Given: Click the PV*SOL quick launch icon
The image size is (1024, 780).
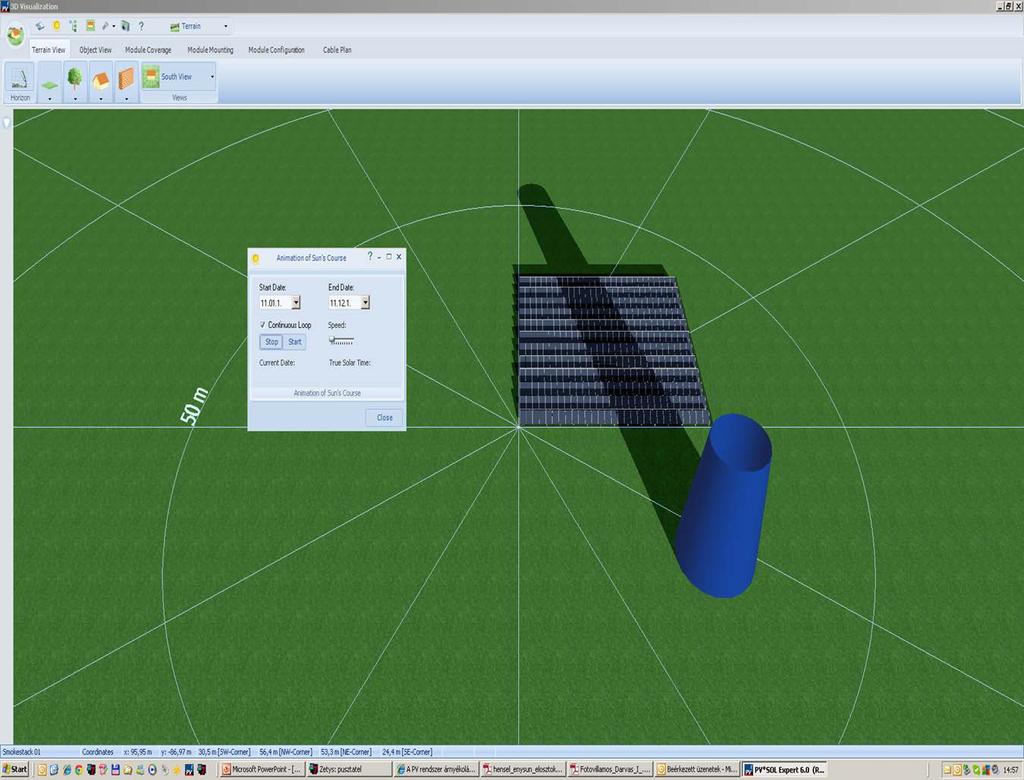Looking at the screenshot, I should click(x=189, y=770).
